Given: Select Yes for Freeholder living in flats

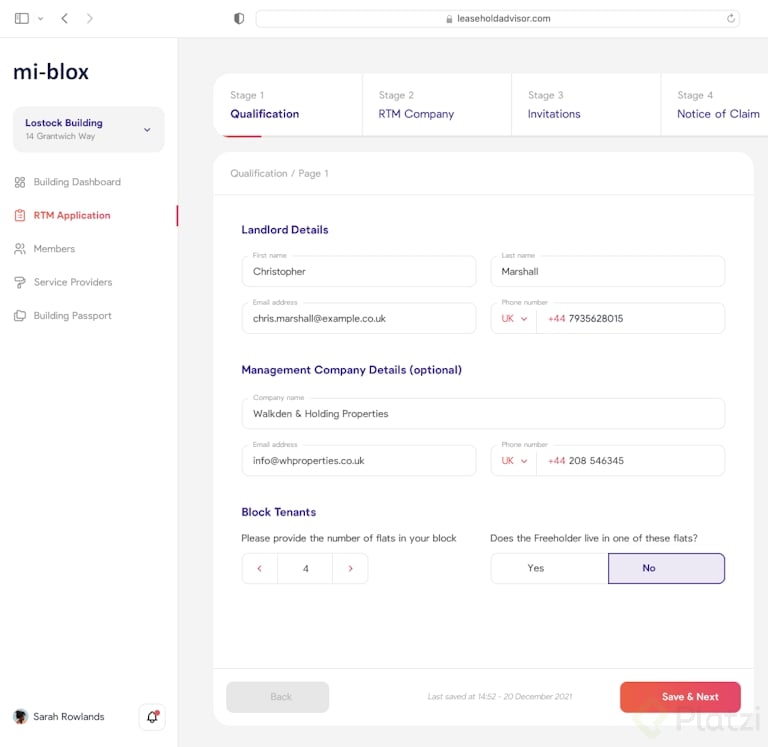Looking at the screenshot, I should click(x=536, y=568).
